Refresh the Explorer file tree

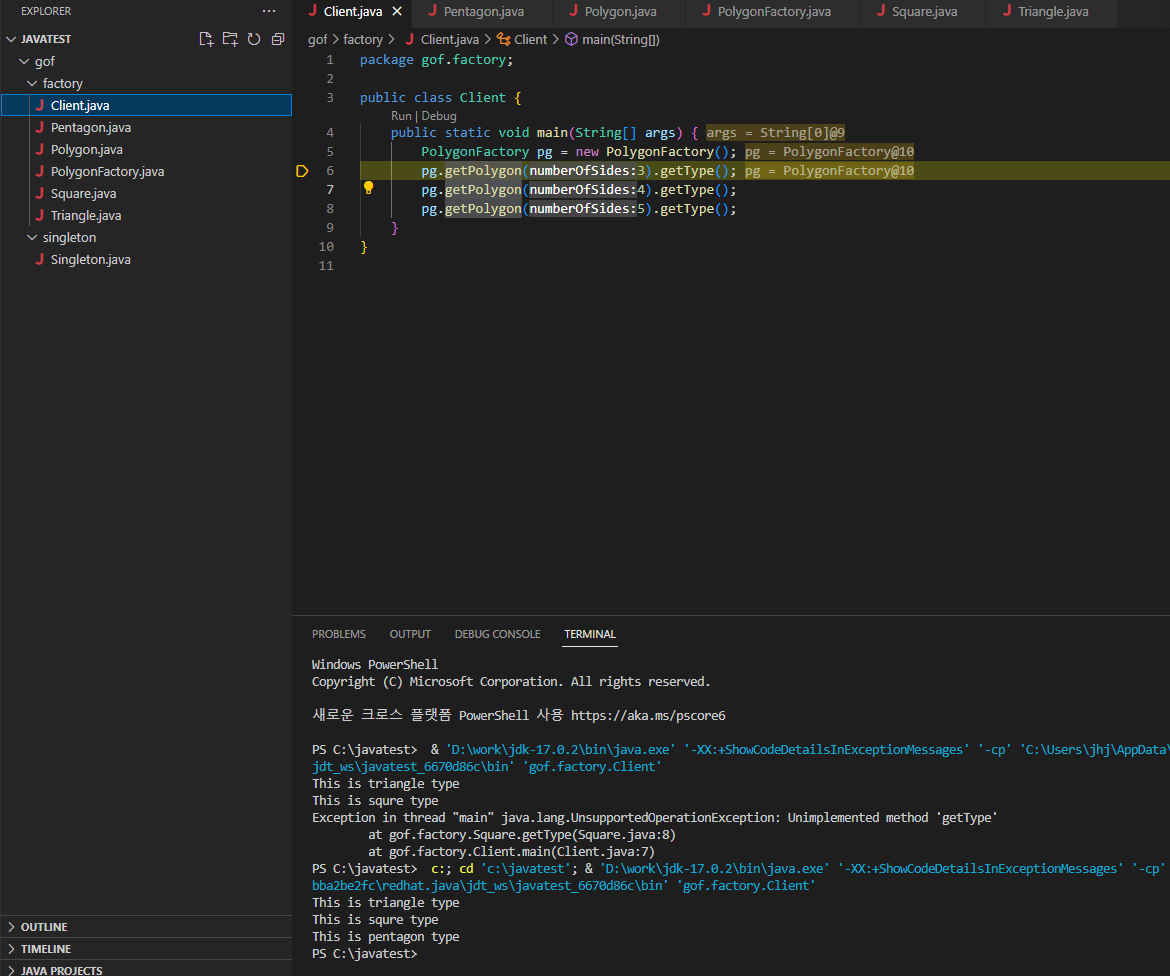(x=254, y=39)
